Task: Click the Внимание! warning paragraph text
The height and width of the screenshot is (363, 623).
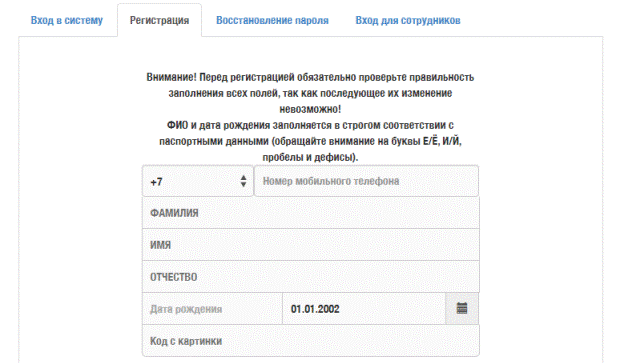Action: point(310,93)
